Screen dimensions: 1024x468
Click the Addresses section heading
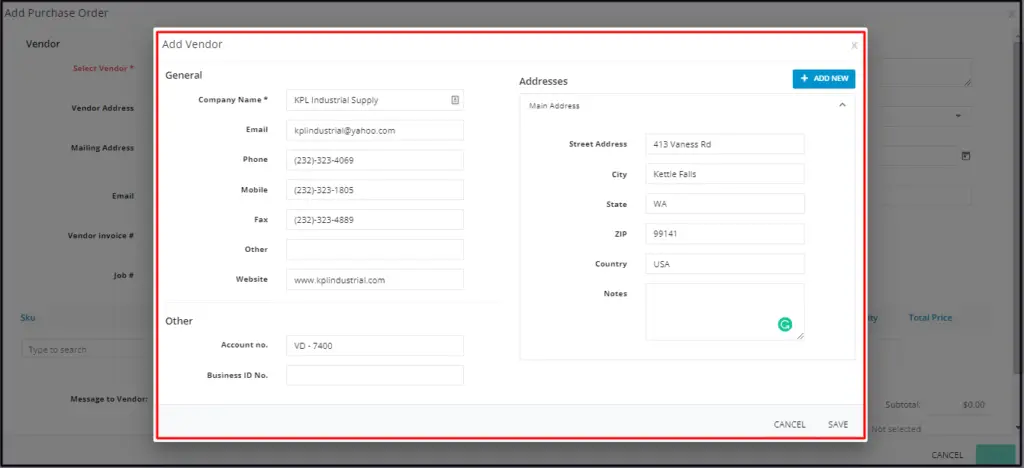click(543, 82)
